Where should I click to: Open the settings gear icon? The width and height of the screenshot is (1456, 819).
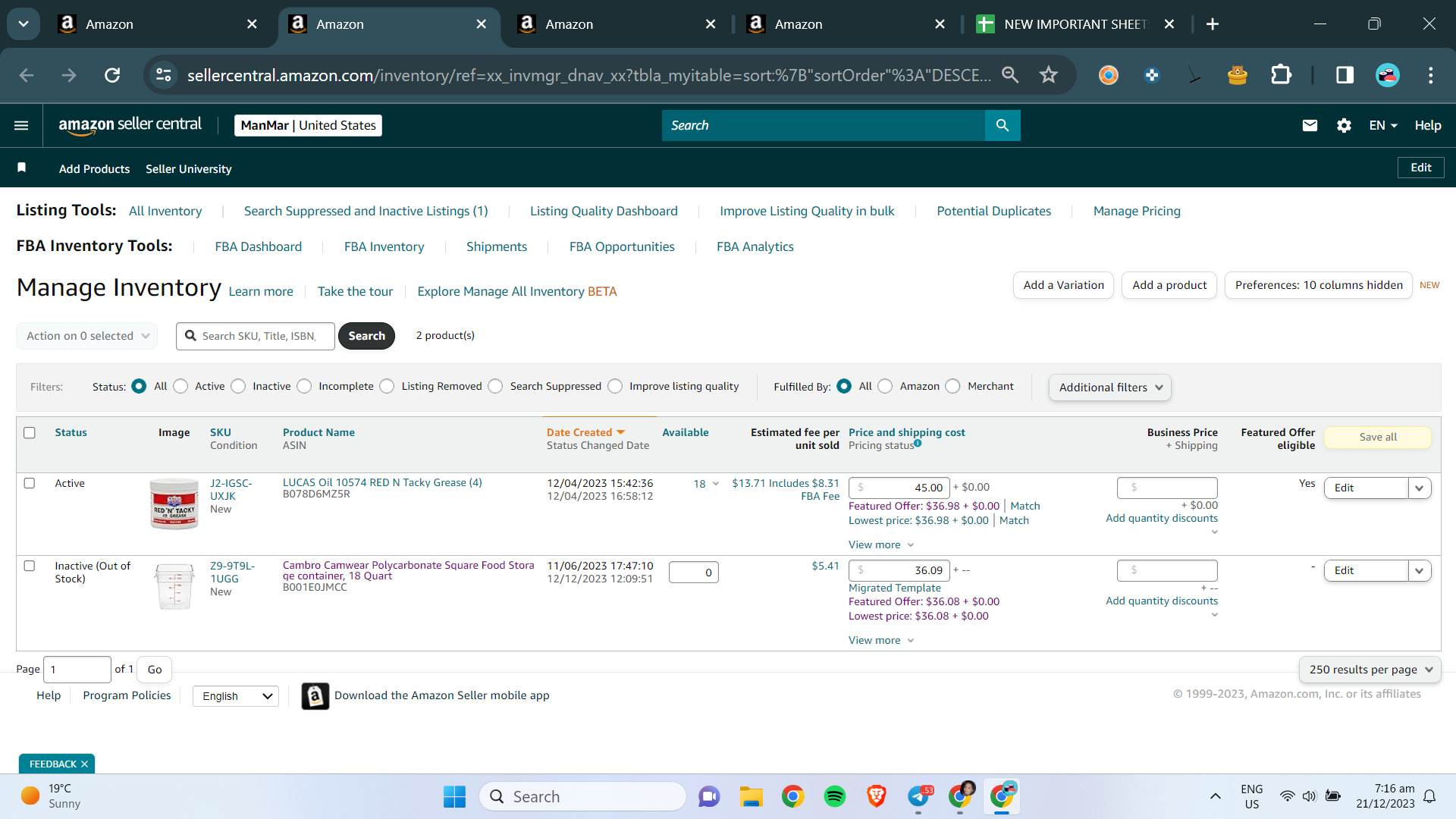1344,125
